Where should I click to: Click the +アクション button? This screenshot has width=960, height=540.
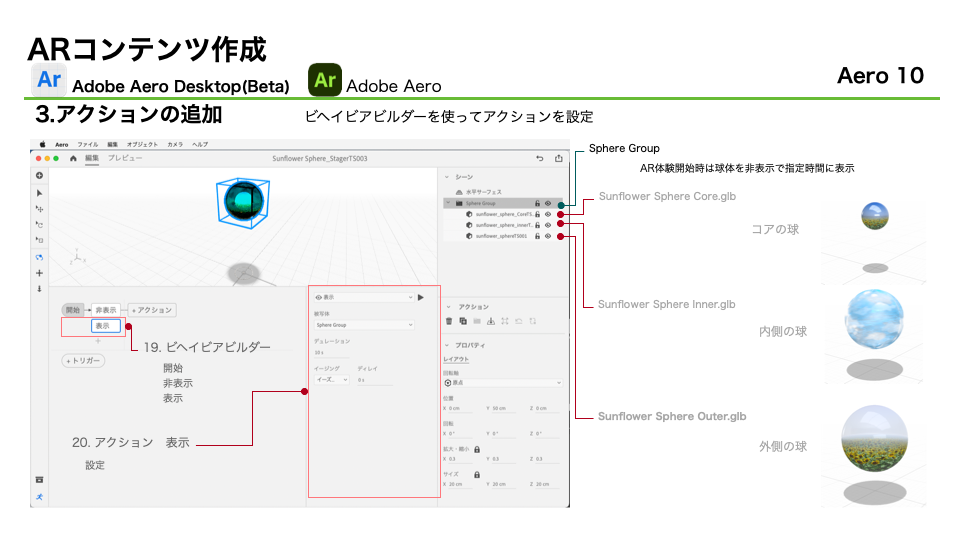click(152, 310)
